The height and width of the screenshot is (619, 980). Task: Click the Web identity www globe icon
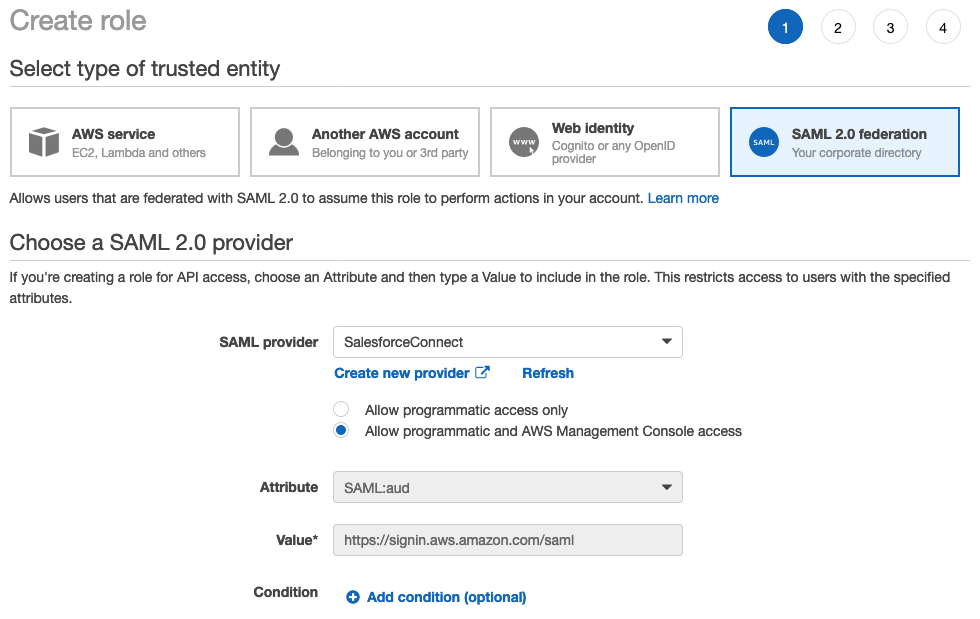click(524, 142)
